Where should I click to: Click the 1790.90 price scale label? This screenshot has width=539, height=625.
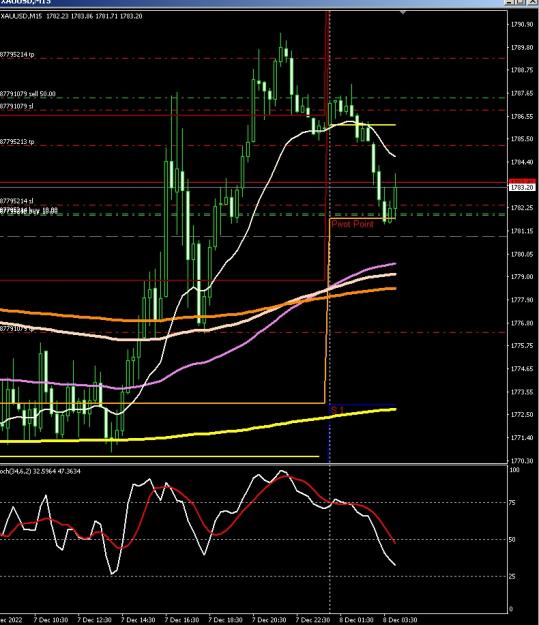tap(522, 25)
